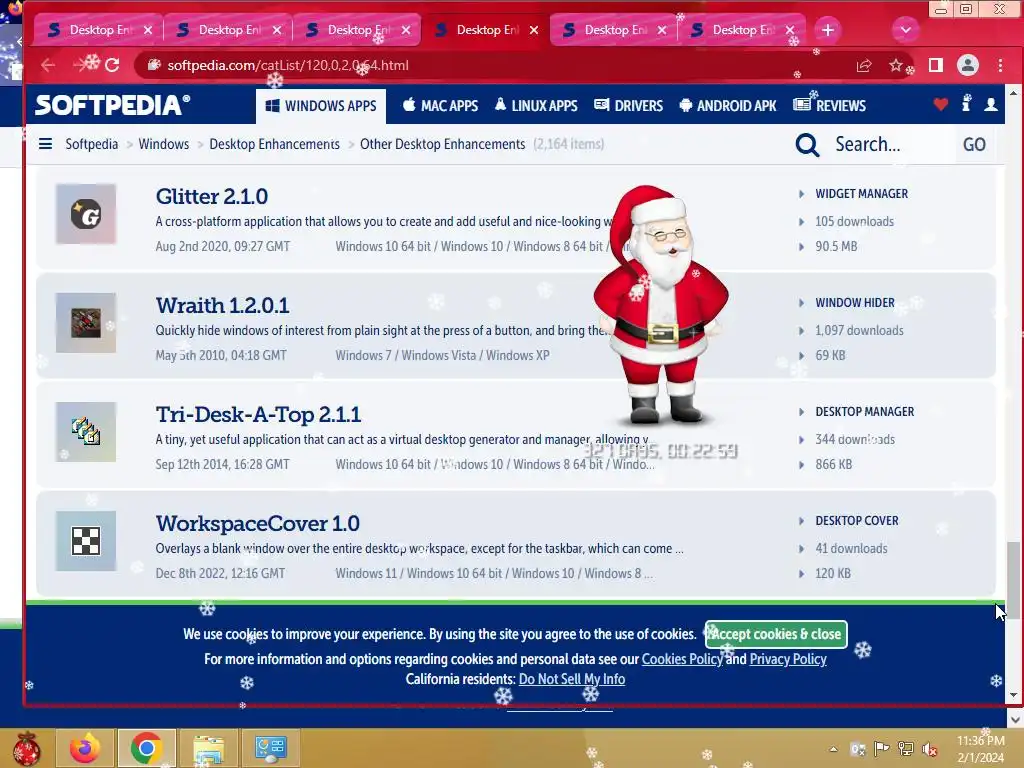Open the Privacy Policy link
The height and width of the screenshot is (768, 1024).
[788, 659]
